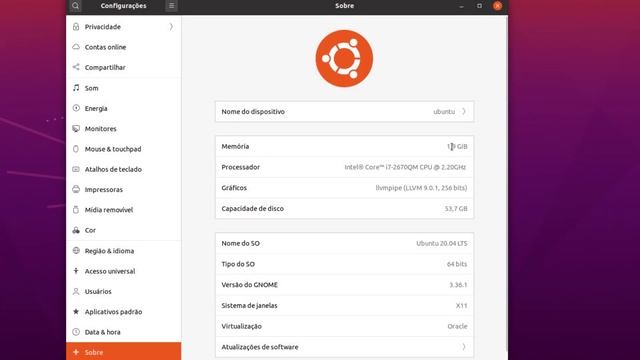Image resolution: width=640 pixels, height=360 pixels.
Task: Open Atualizações de software row
Action: click(x=344, y=347)
